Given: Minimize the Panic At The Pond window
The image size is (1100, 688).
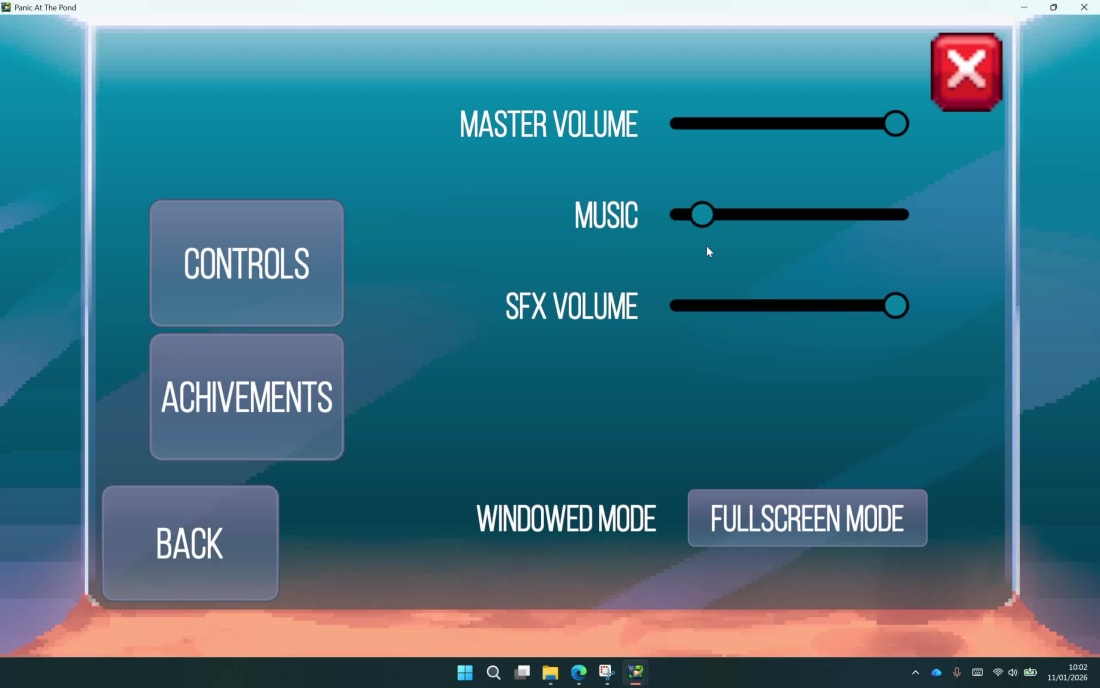Looking at the screenshot, I should pyautogui.click(x=1024, y=7).
